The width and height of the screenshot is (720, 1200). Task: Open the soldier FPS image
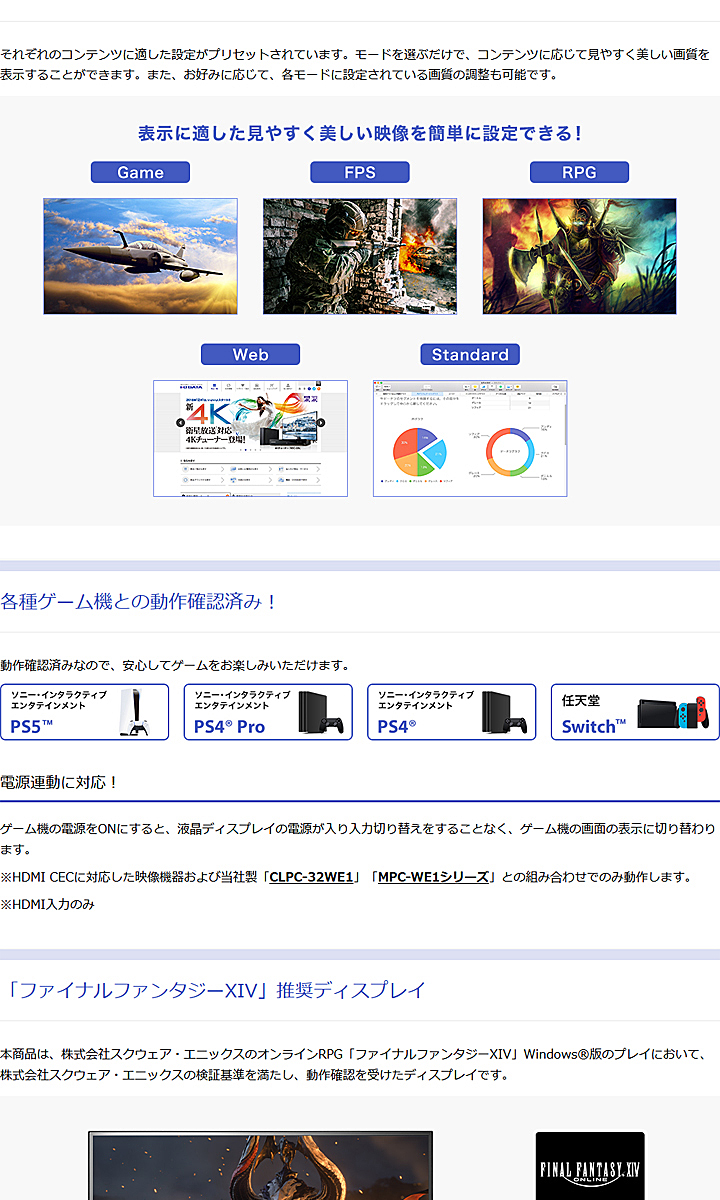pos(360,256)
